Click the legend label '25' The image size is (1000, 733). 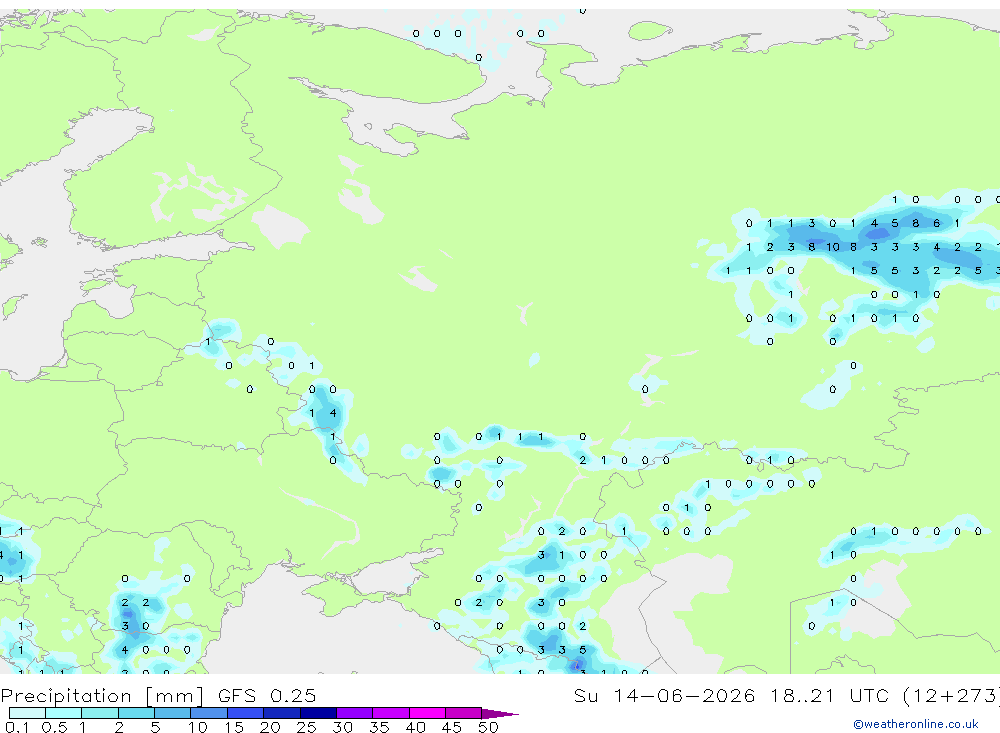(x=307, y=727)
